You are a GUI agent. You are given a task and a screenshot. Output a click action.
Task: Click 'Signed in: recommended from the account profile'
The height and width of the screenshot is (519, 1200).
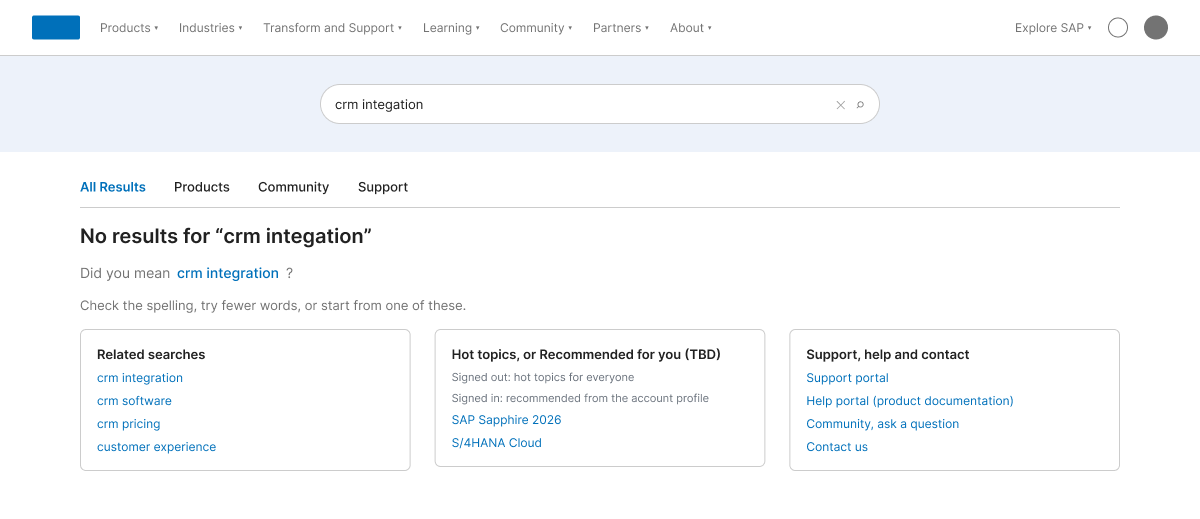[580, 398]
